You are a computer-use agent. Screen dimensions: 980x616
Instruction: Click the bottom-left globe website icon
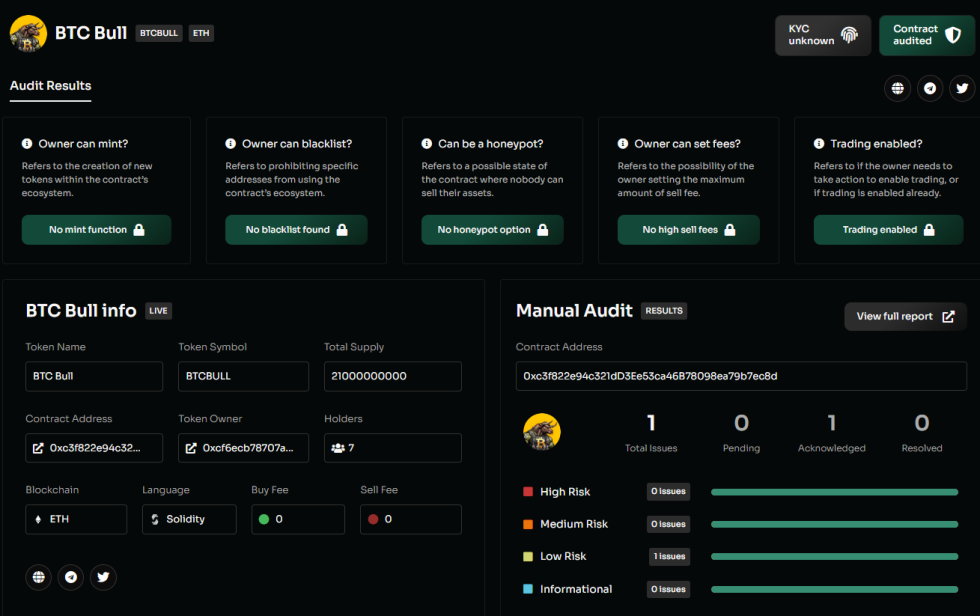pyautogui.click(x=39, y=576)
